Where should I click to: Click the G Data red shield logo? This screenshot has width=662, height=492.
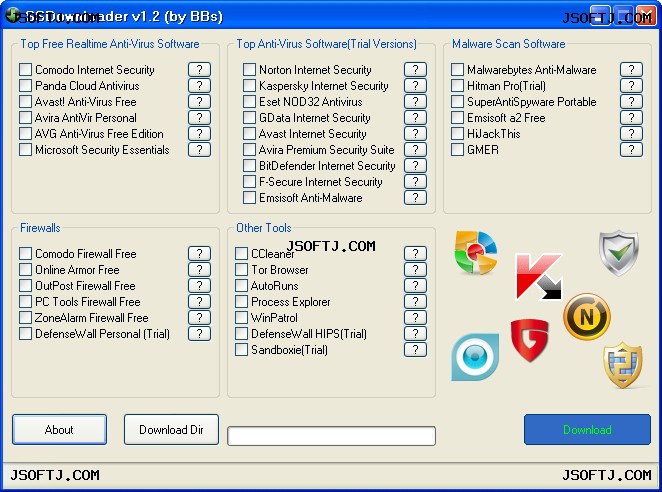[529, 340]
